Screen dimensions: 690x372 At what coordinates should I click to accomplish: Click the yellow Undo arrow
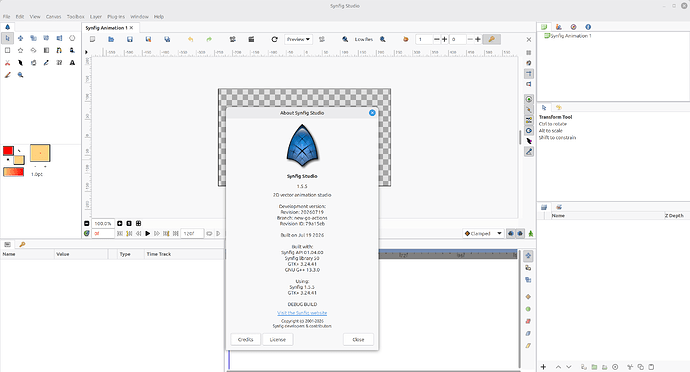coord(191,39)
